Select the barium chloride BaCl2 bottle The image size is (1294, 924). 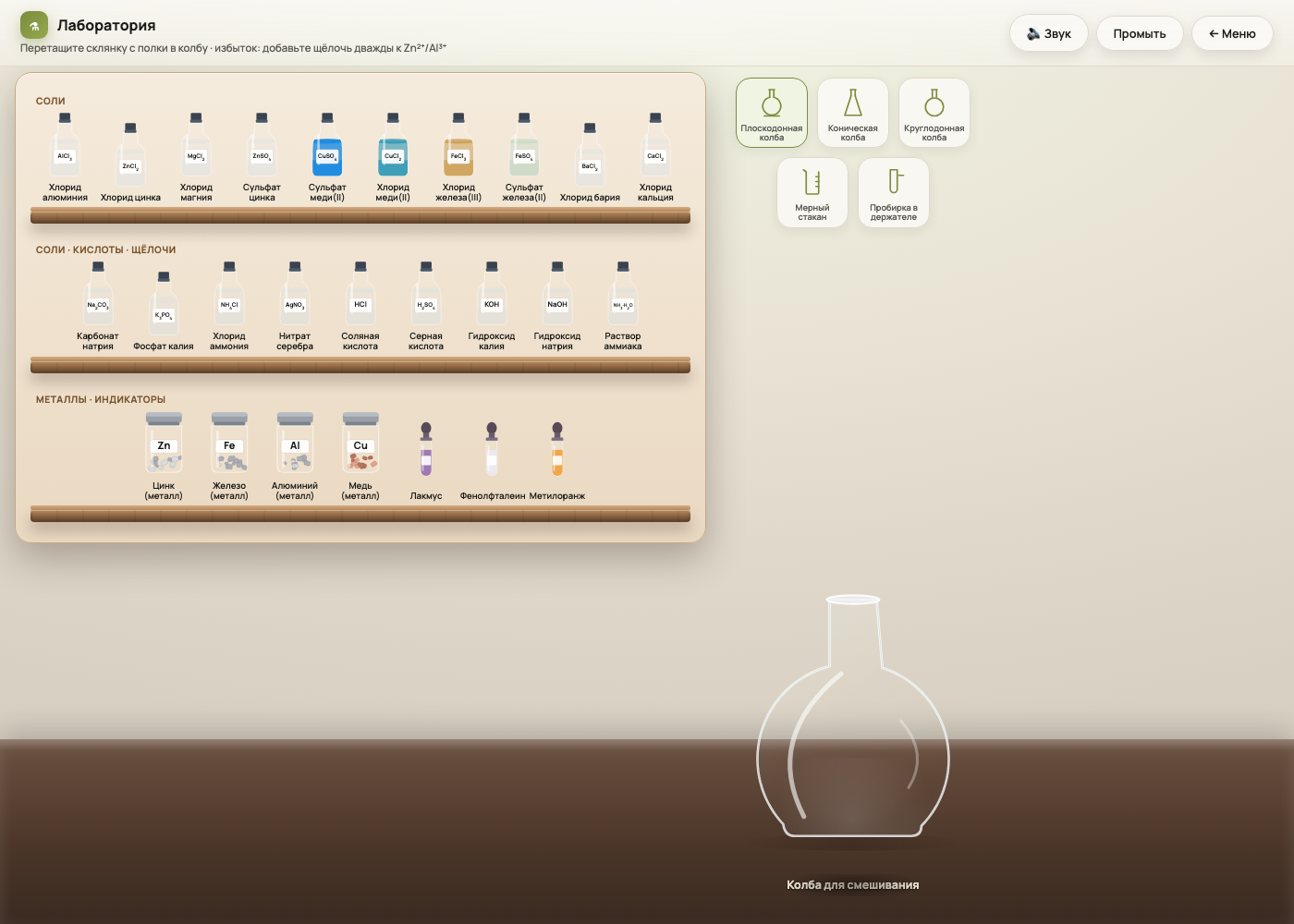click(590, 156)
